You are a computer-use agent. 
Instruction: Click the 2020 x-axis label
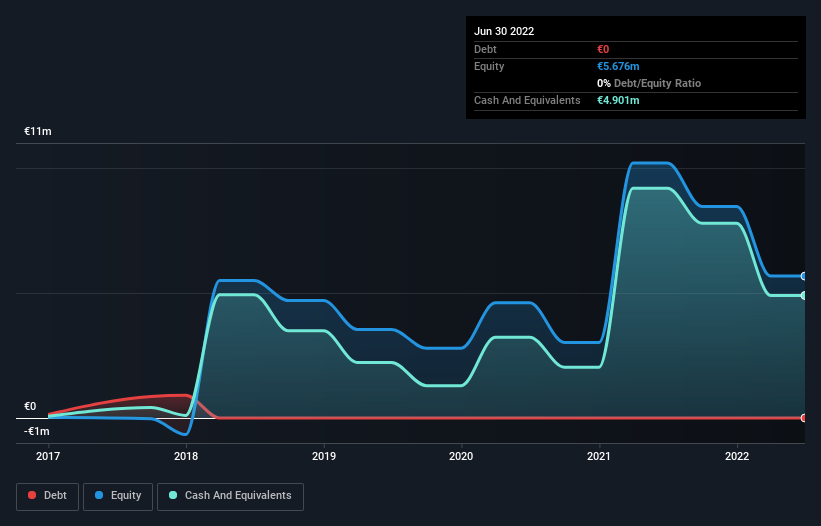[x=461, y=456]
